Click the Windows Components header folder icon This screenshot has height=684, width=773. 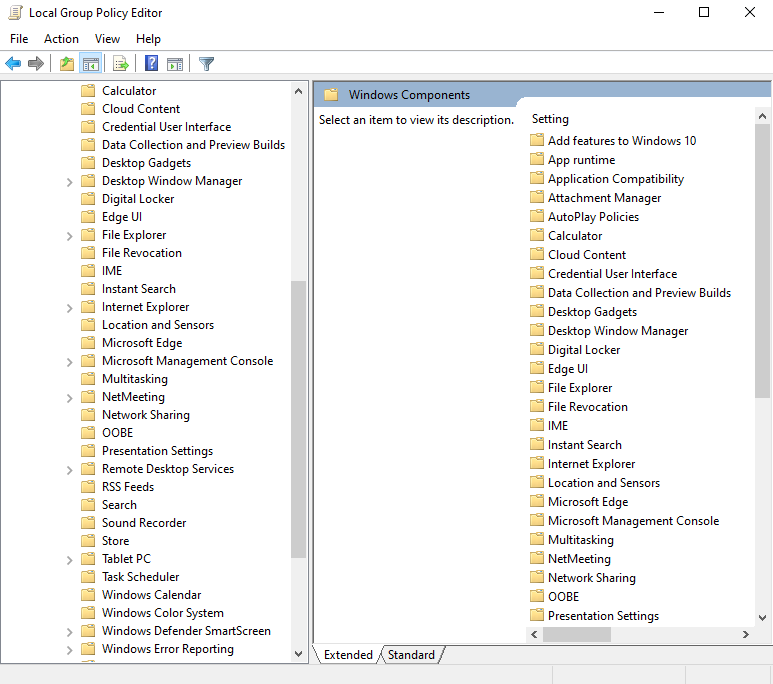coord(331,95)
